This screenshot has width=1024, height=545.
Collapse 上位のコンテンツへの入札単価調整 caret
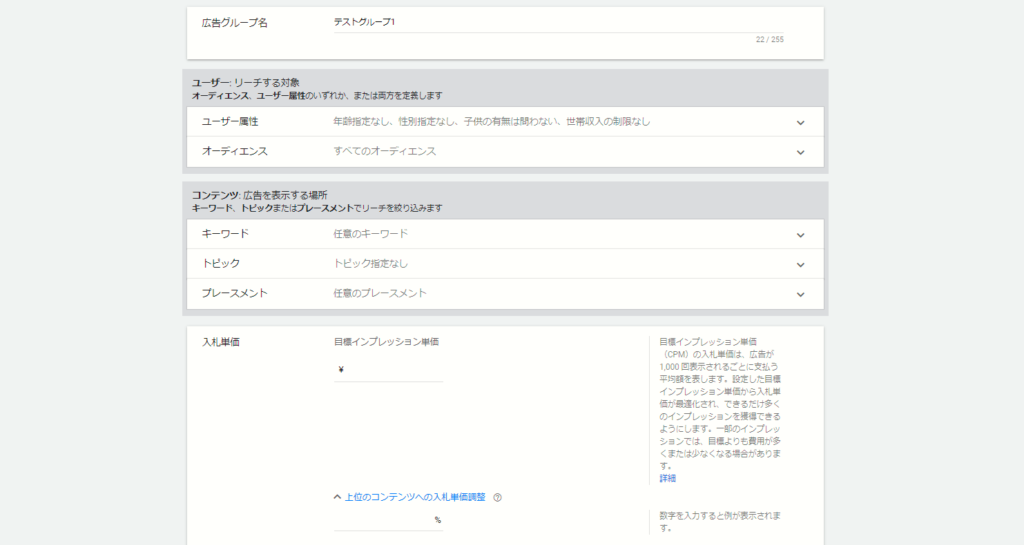coord(337,497)
